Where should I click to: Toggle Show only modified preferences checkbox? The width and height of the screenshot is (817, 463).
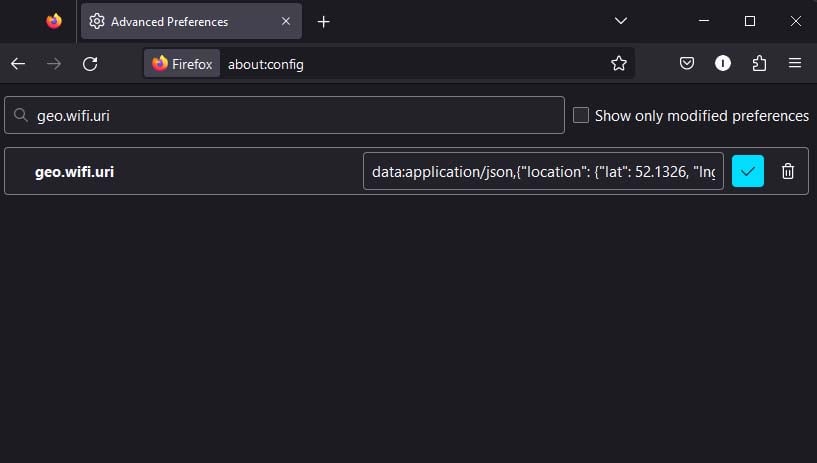581,116
